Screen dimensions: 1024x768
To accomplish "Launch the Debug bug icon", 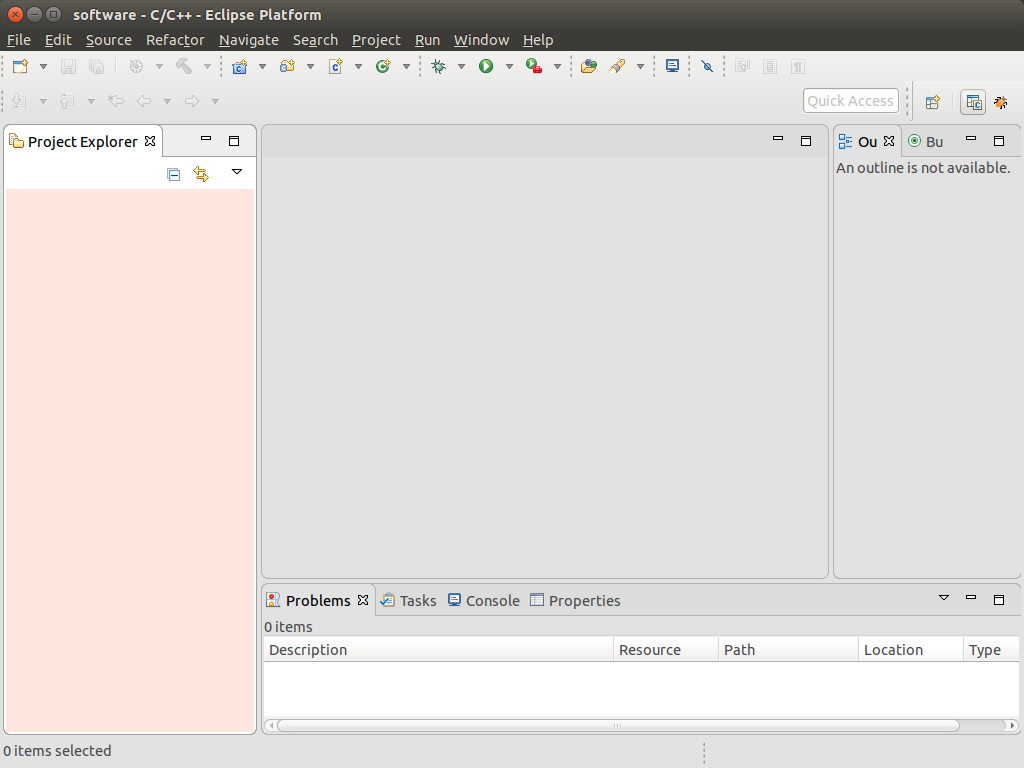I will pyautogui.click(x=438, y=66).
